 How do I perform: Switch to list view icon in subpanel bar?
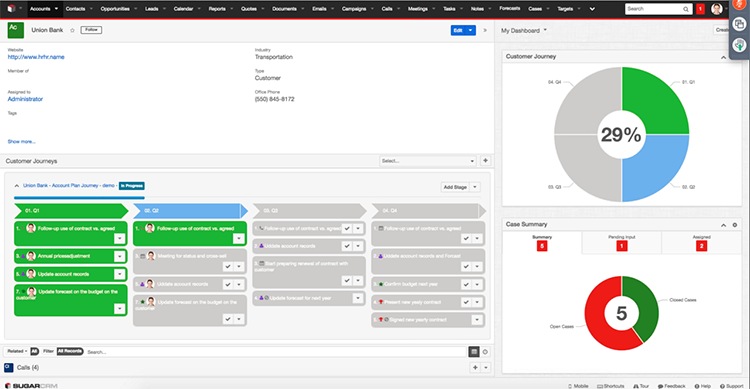tap(474, 352)
